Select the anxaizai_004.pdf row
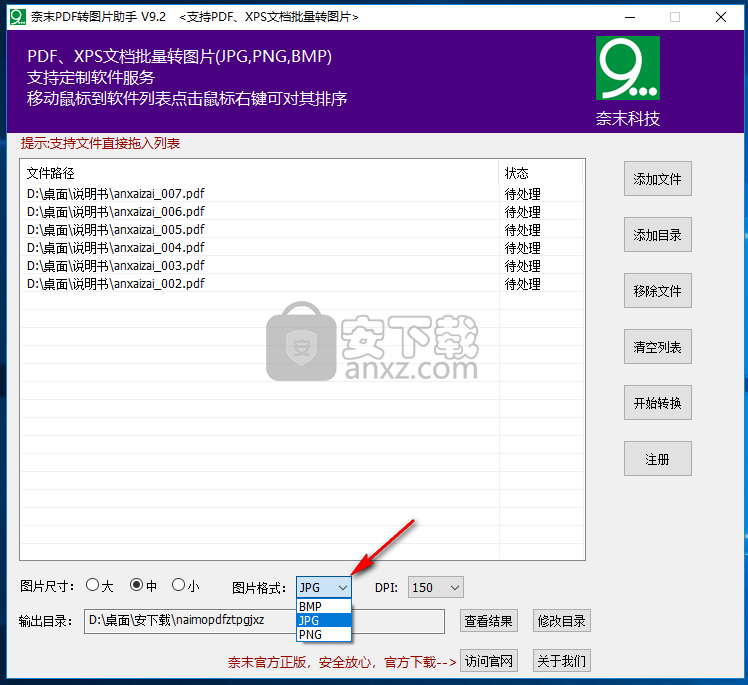 (x=302, y=248)
